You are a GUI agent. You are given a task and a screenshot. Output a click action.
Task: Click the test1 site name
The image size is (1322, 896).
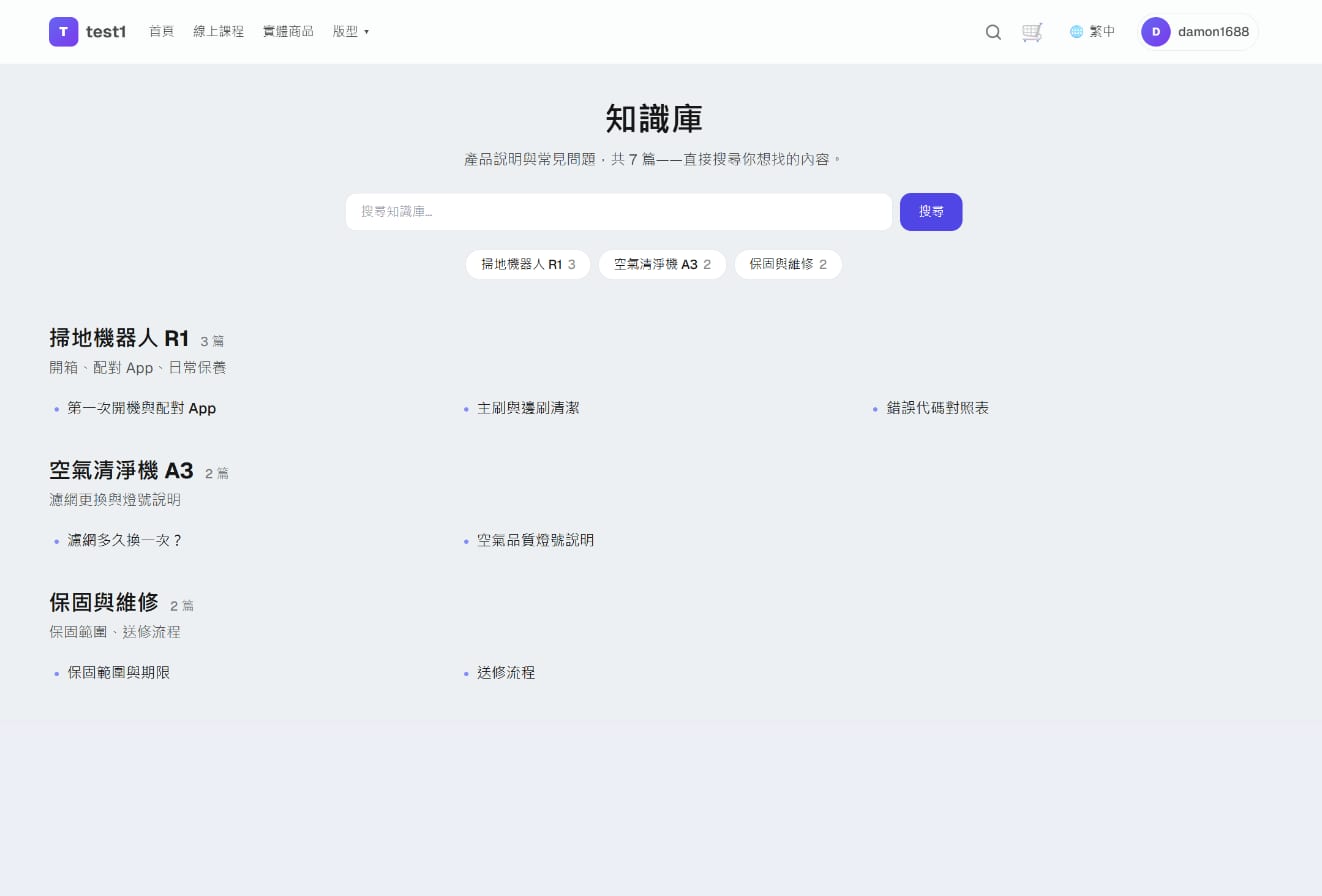tap(106, 32)
